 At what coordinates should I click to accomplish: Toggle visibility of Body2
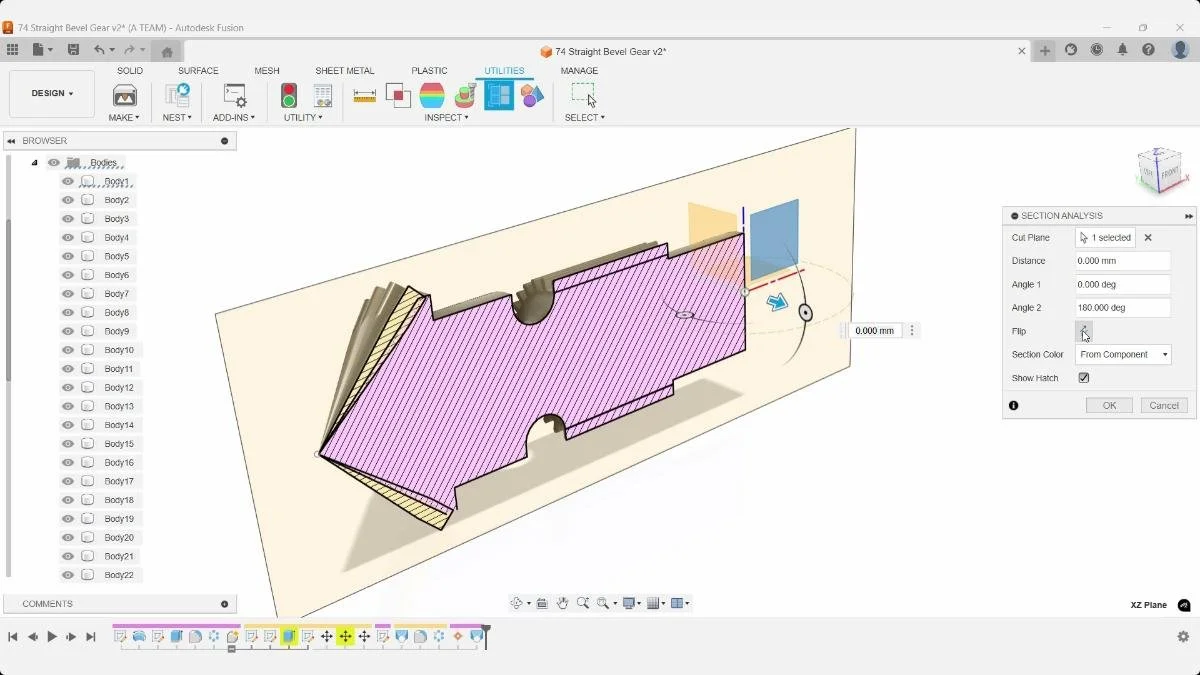(x=68, y=200)
